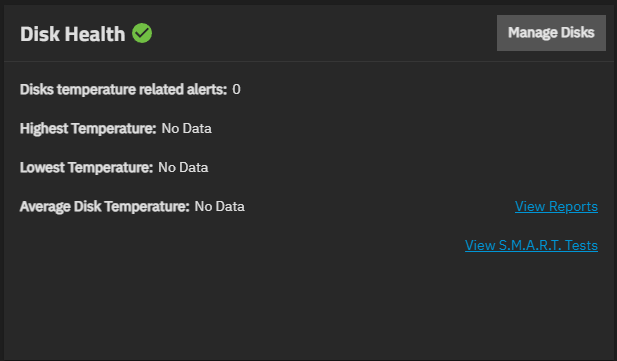Click header space between checkmark and Manage Disks

pos(323,33)
